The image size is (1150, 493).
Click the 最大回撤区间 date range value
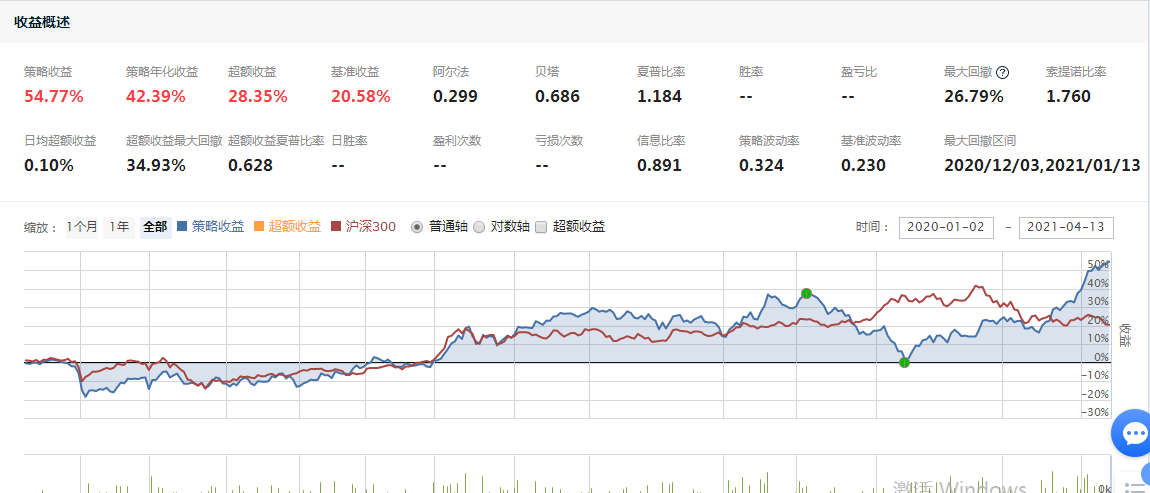click(x=1042, y=165)
